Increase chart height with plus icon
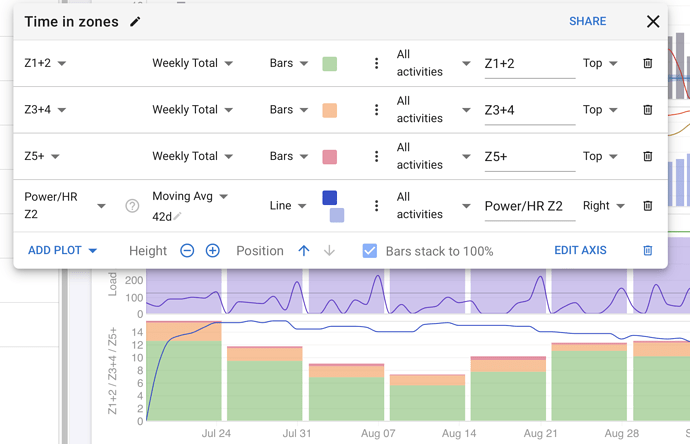Image resolution: width=690 pixels, height=444 pixels. [212, 251]
